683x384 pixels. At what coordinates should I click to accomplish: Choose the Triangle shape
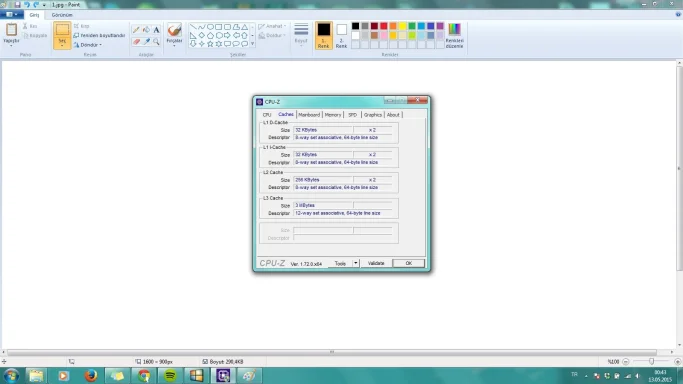[244, 27]
